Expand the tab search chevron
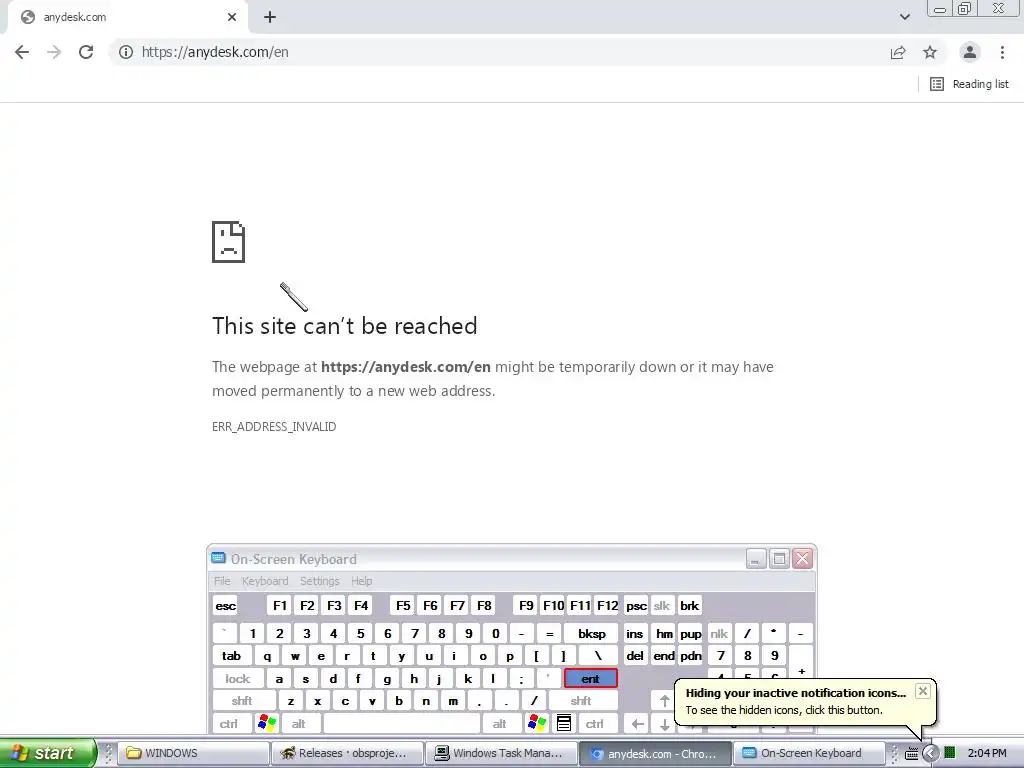1024x768 pixels. [x=904, y=17]
